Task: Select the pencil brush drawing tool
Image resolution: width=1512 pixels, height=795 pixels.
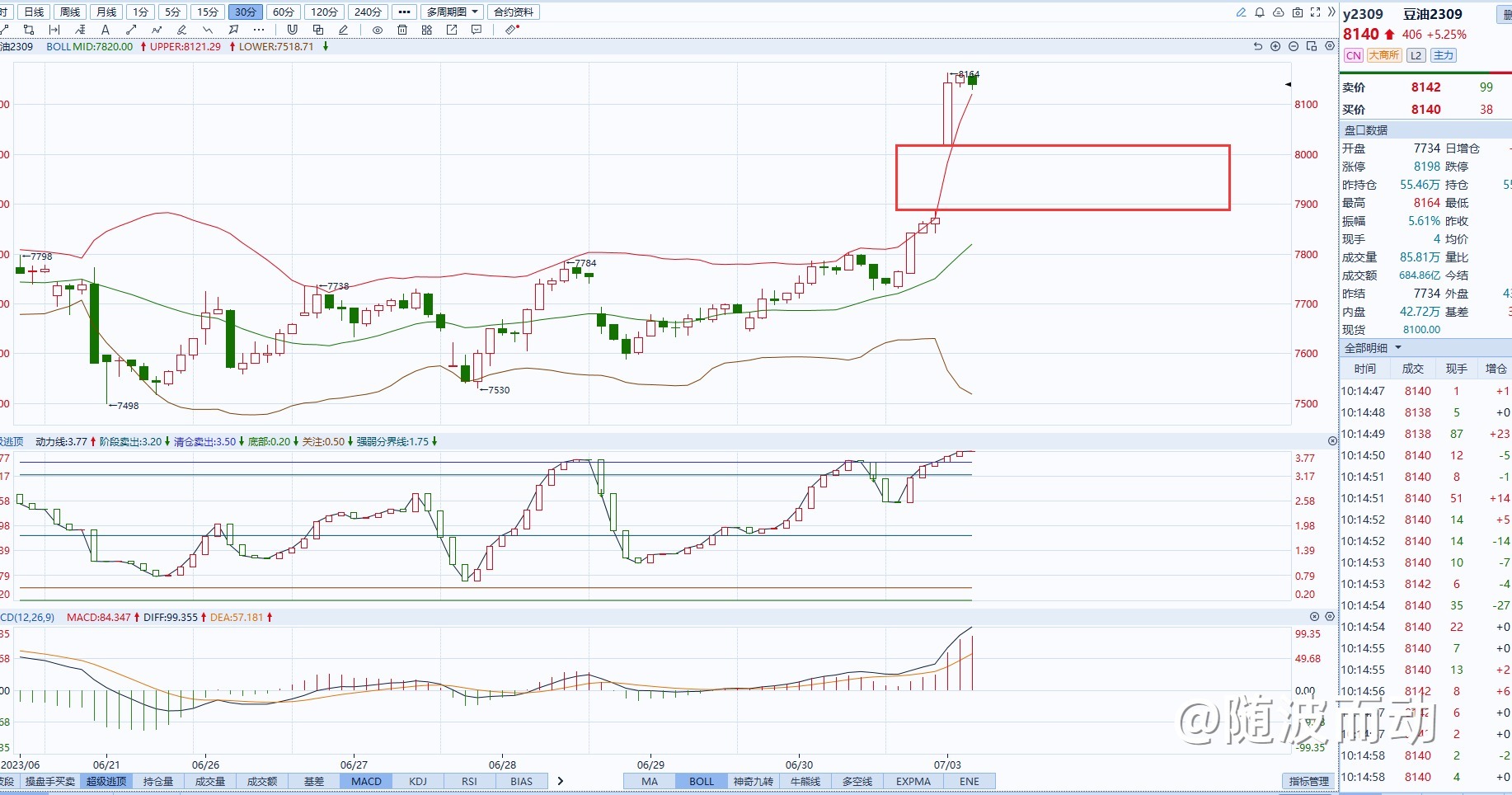Action: click(x=182, y=30)
